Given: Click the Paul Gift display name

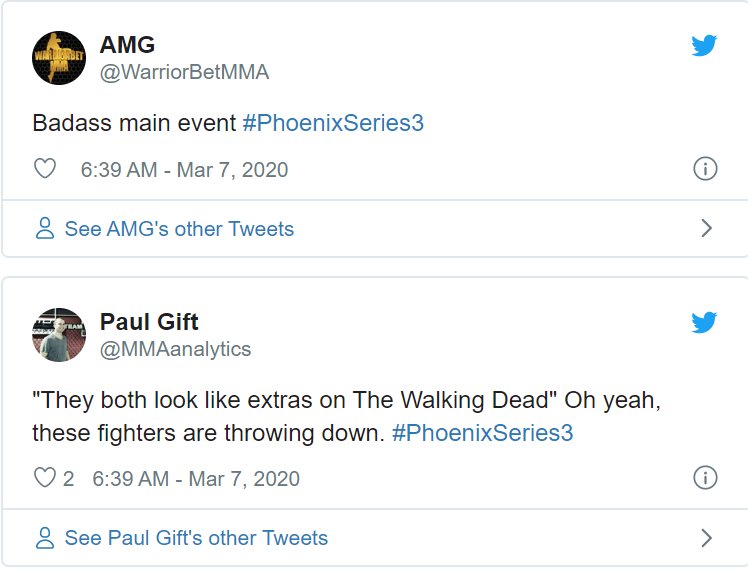Looking at the screenshot, I should 149,322.
